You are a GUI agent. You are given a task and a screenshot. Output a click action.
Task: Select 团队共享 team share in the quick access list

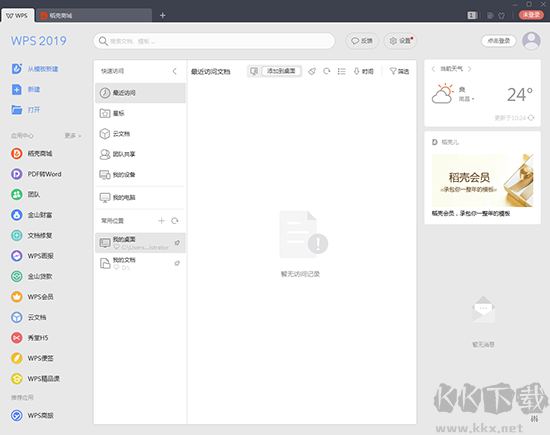(x=140, y=154)
